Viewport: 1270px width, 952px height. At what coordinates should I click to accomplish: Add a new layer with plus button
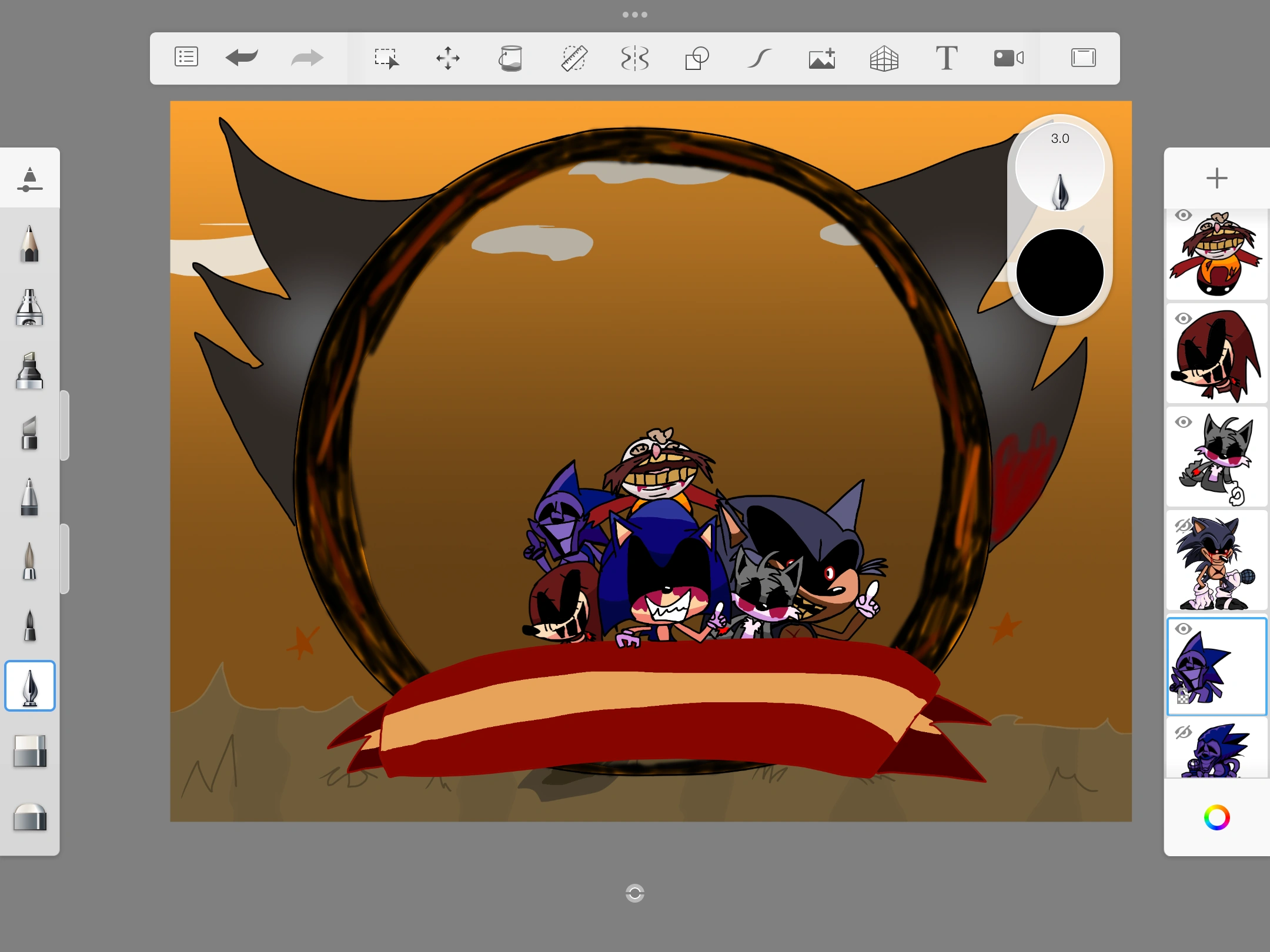1216,178
